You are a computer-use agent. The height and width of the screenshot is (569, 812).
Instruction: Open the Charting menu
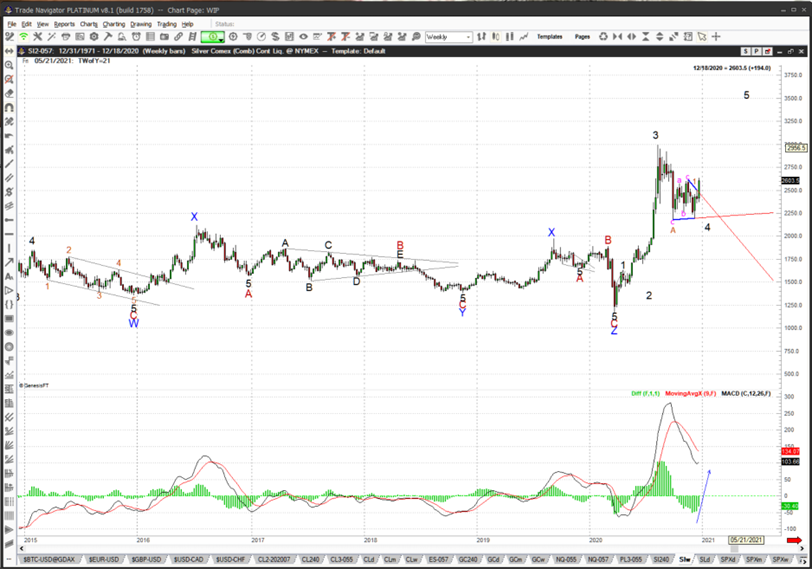(x=113, y=24)
